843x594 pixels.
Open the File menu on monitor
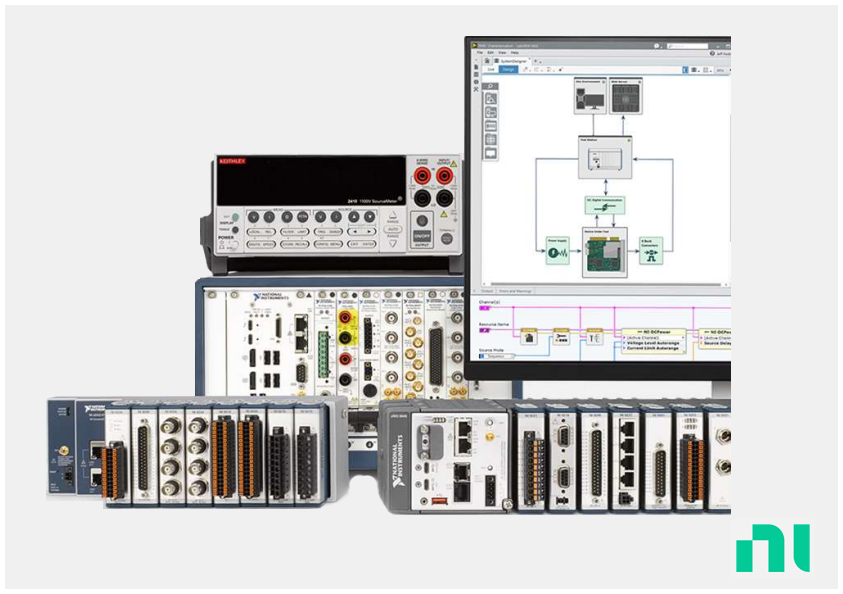pyautogui.click(x=480, y=52)
